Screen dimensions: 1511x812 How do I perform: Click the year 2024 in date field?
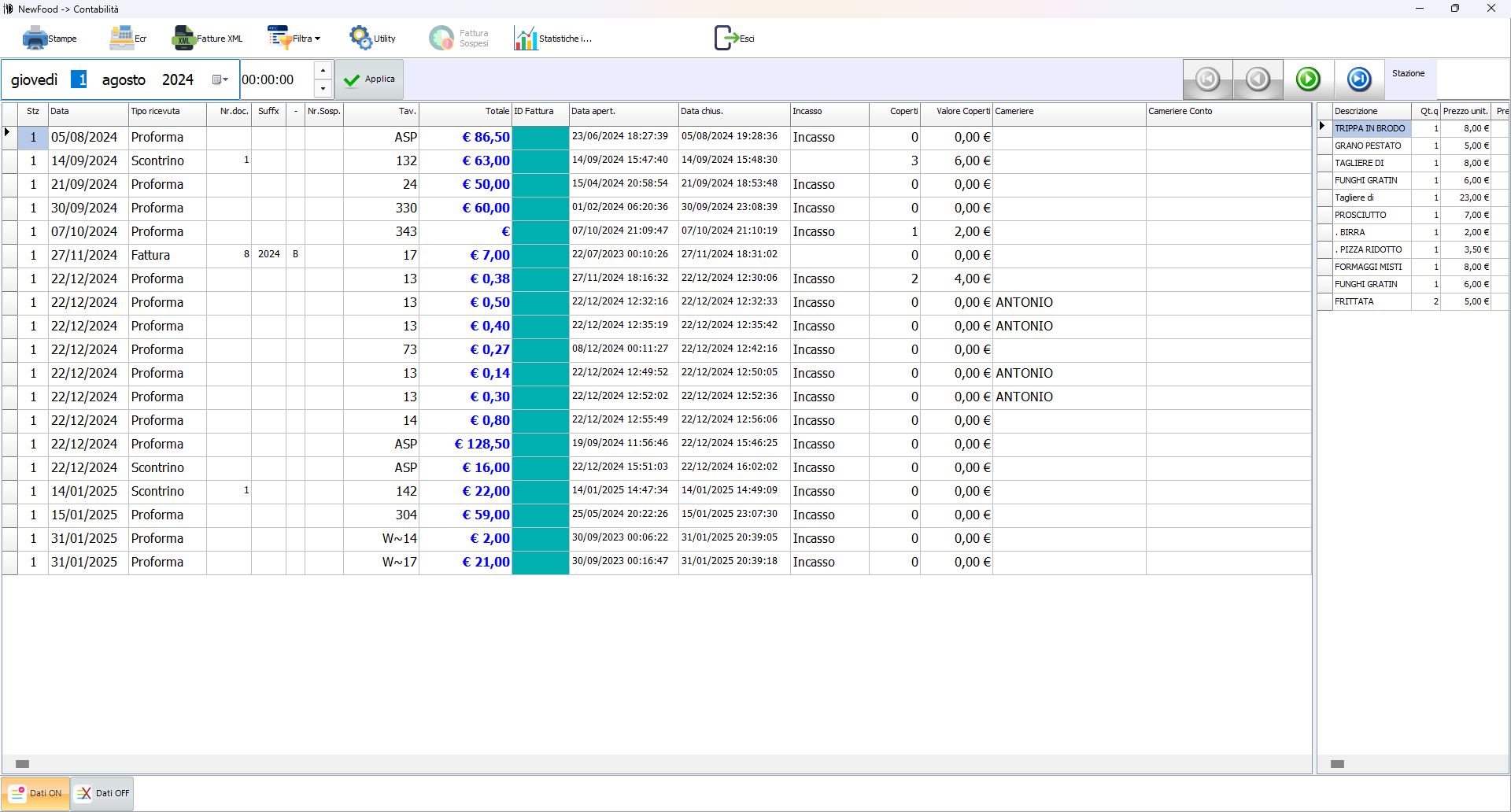click(178, 79)
